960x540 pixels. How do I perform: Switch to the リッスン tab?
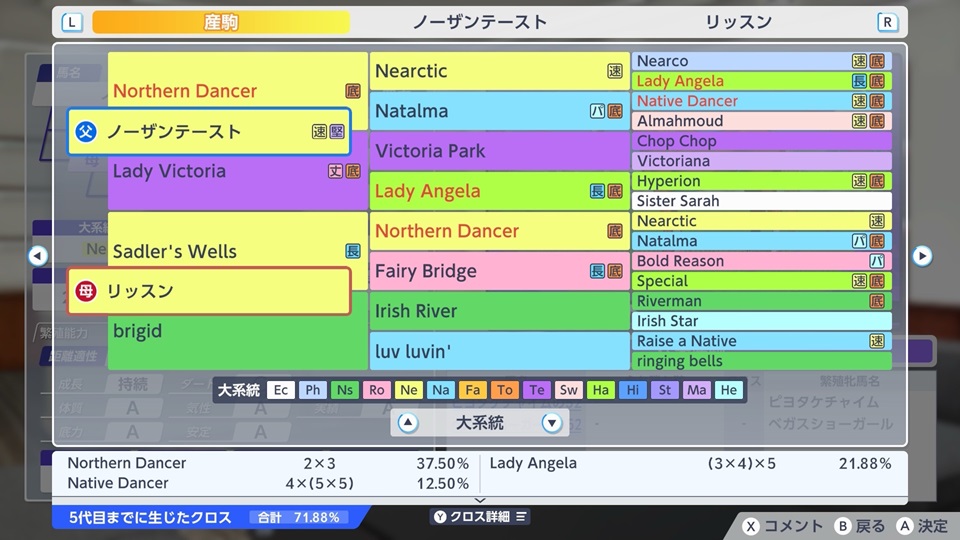coord(738,23)
